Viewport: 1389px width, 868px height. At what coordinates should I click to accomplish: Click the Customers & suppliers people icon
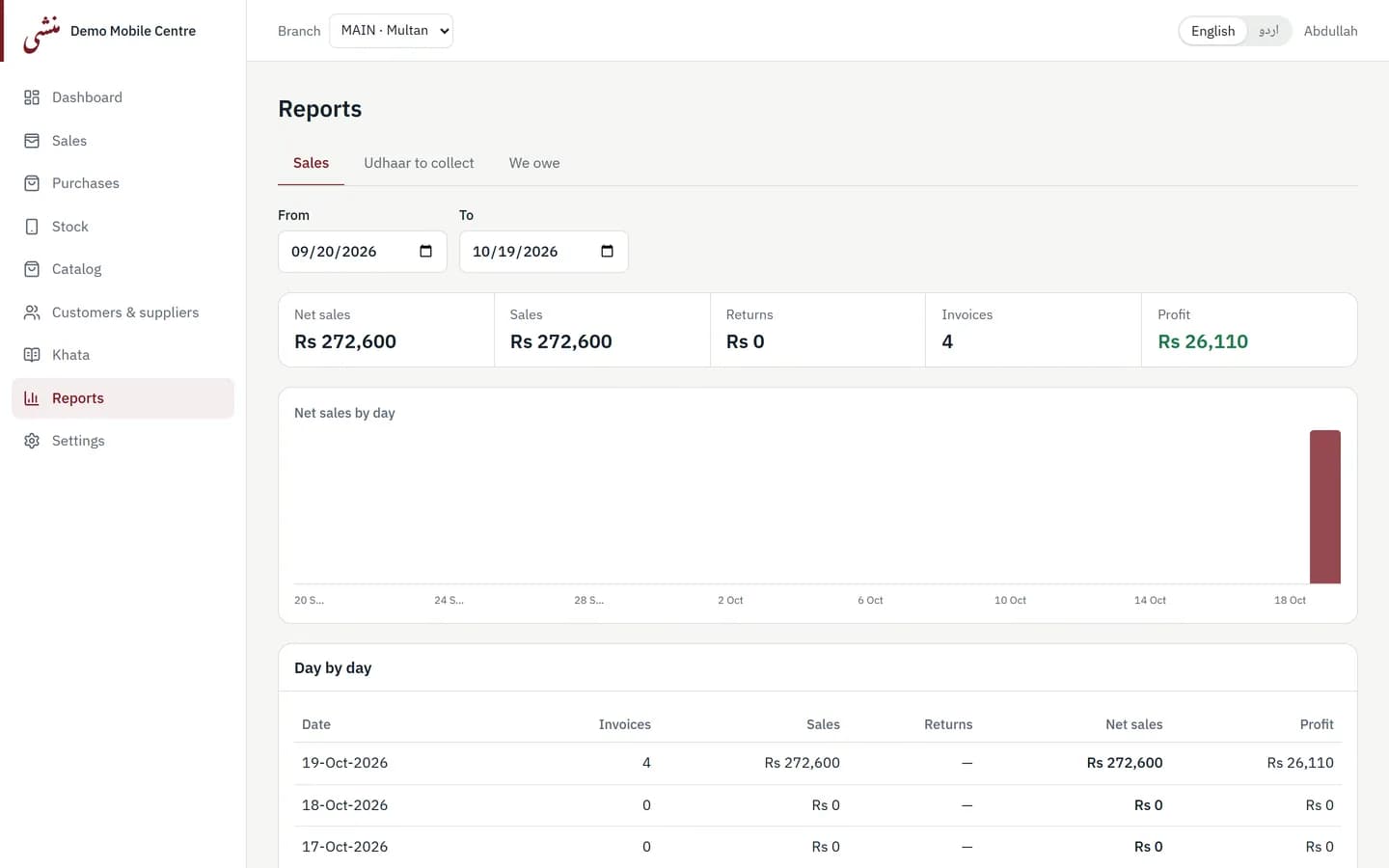(x=32, y=312)
